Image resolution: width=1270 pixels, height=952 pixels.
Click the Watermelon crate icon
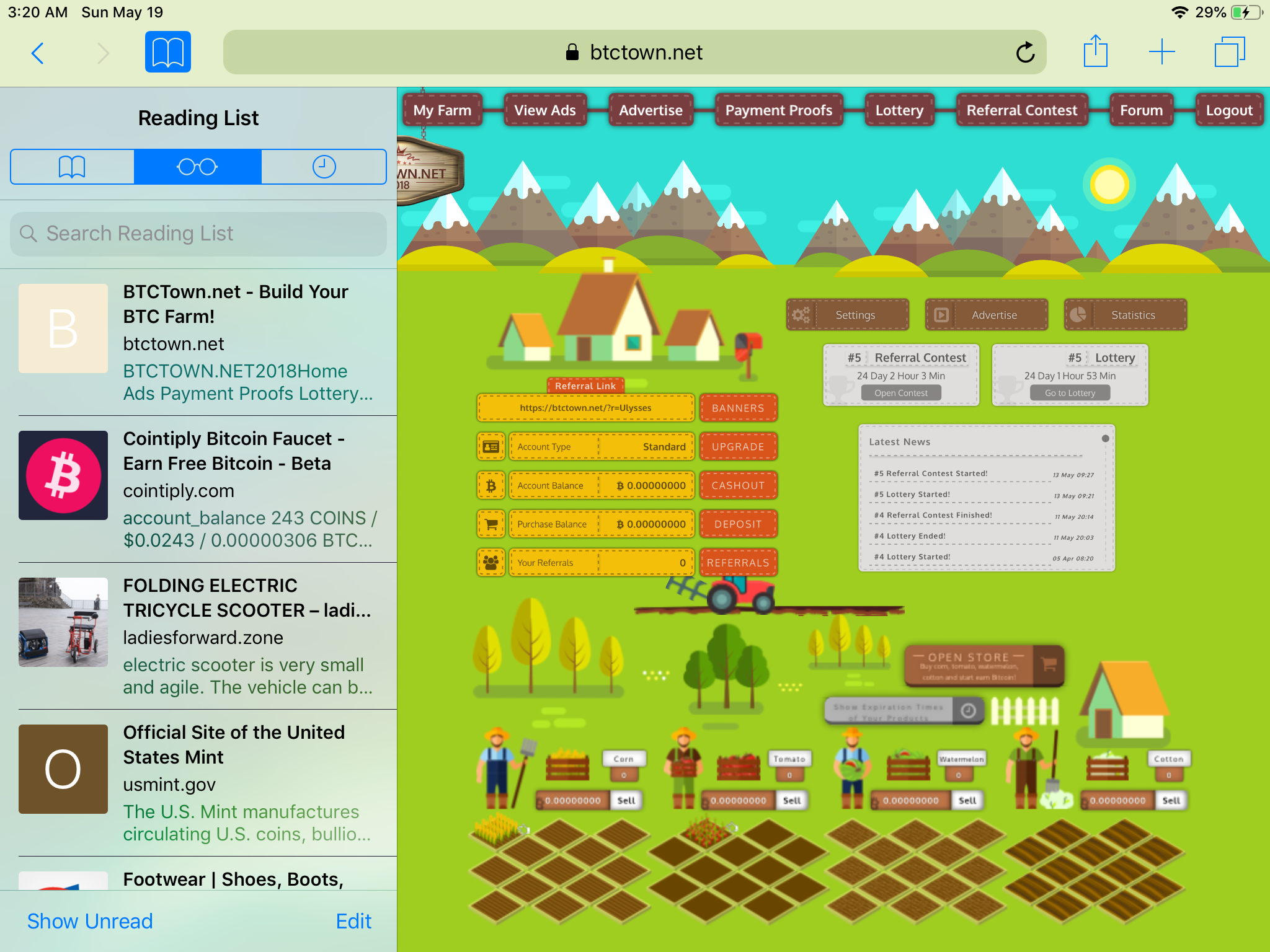[908, 765]
